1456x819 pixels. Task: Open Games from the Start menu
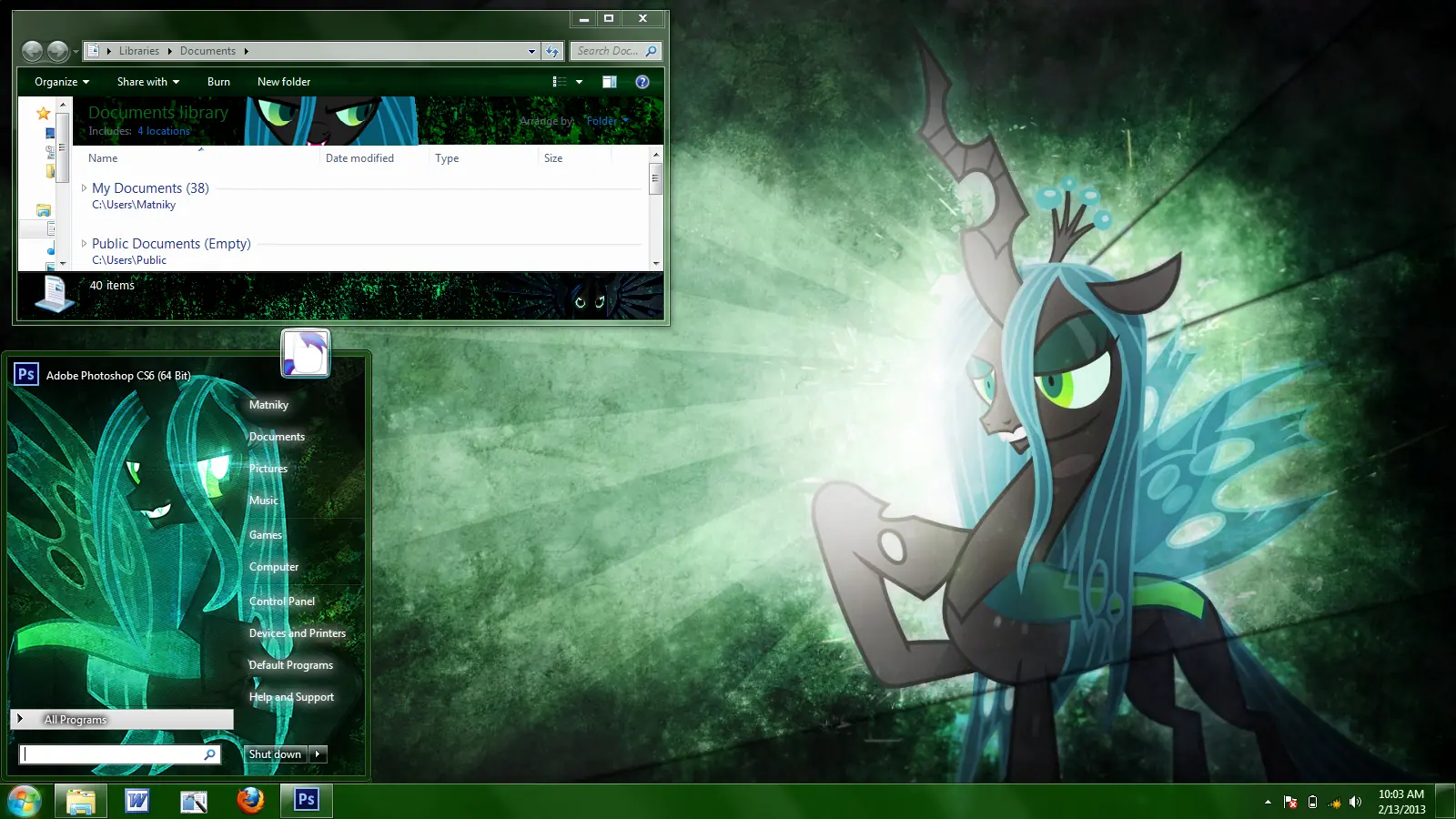click(266, 535)
